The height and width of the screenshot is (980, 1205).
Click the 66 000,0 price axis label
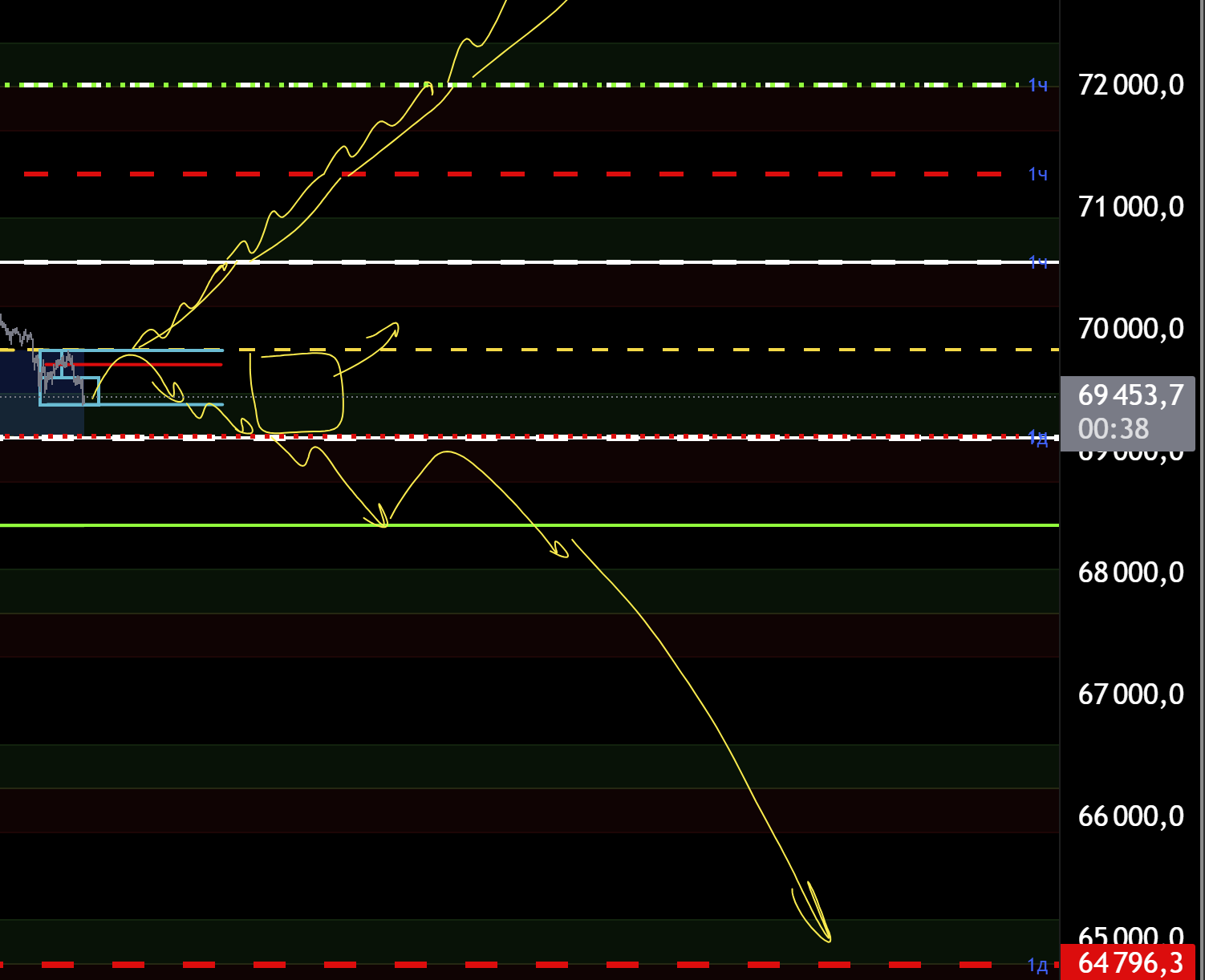[1130, 816]
